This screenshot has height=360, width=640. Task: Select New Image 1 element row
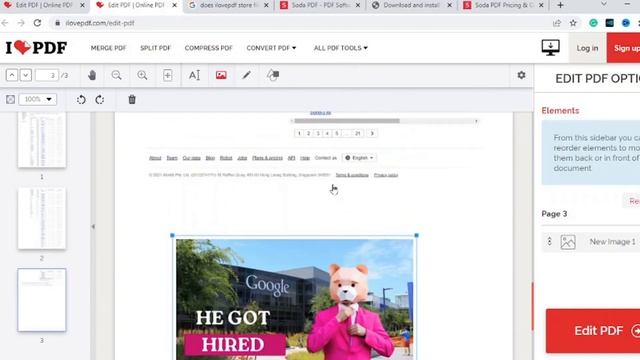click(591, 242)
